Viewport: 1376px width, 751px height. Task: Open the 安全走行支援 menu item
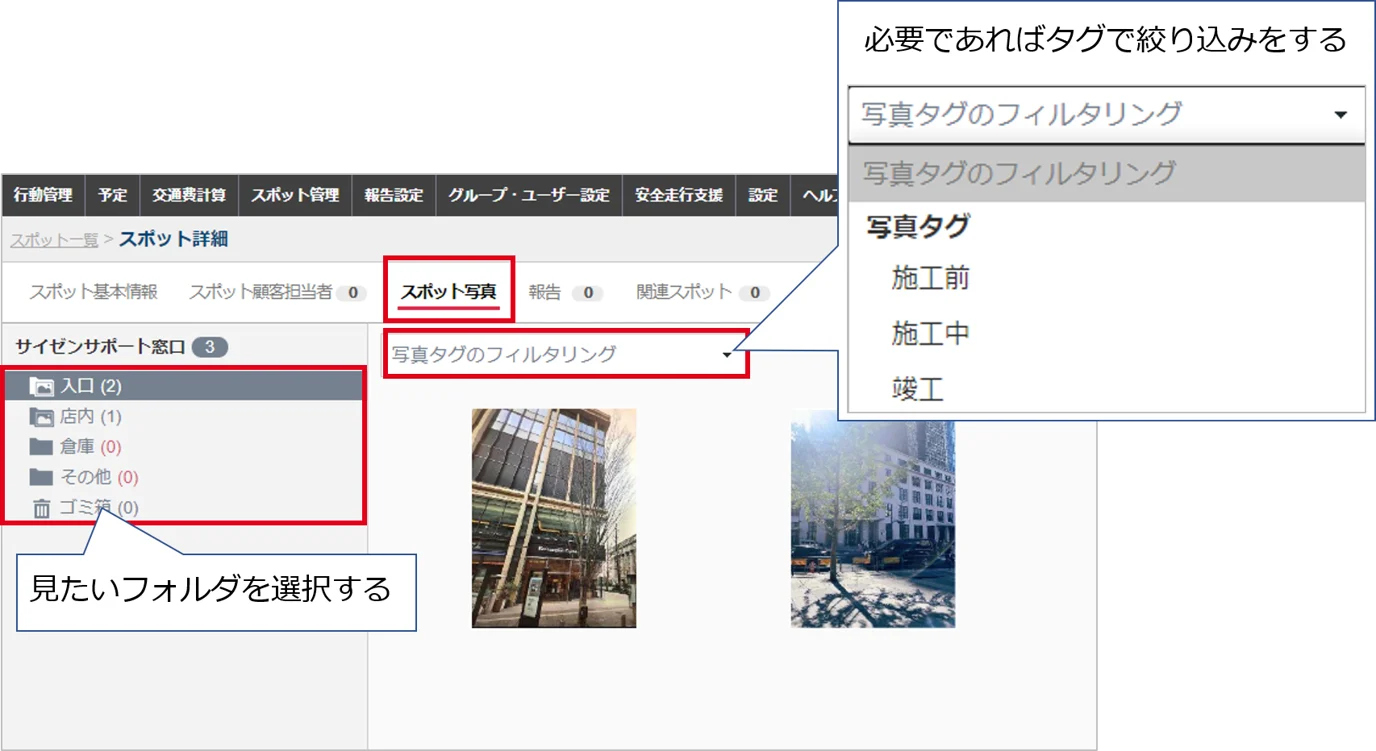(679, 196)
